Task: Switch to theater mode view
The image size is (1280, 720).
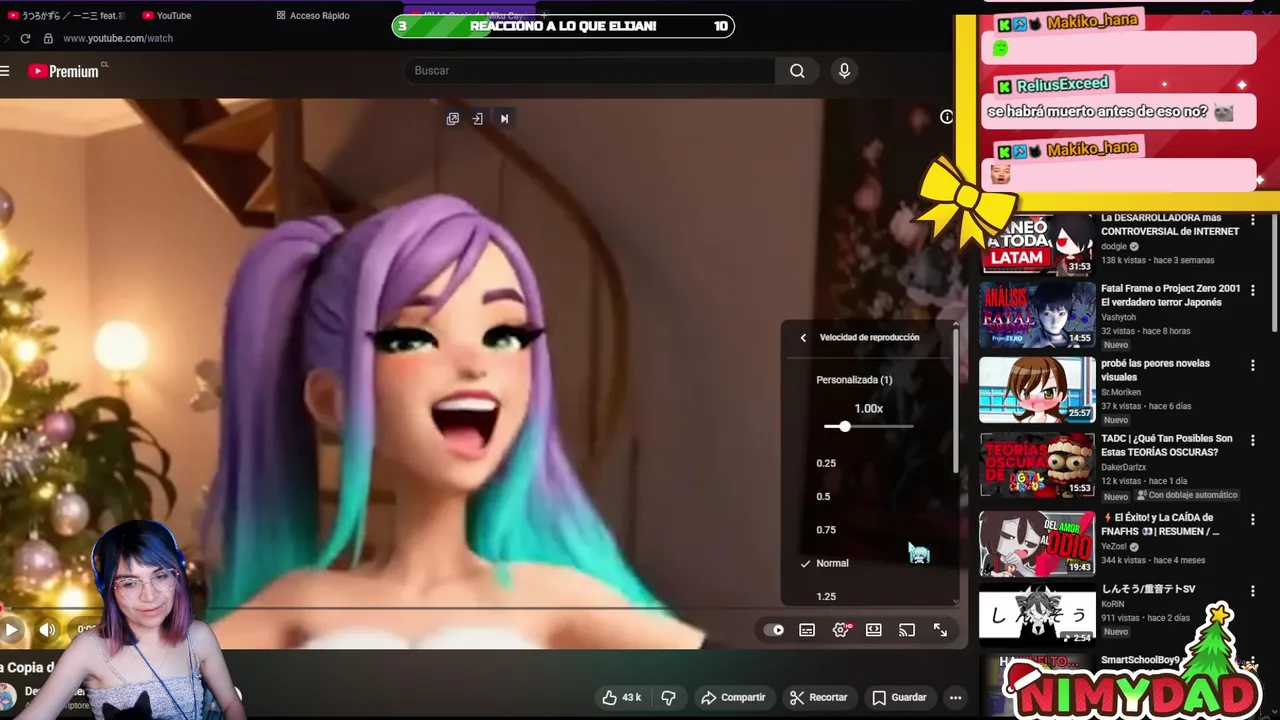Action: tap(874, 630)
